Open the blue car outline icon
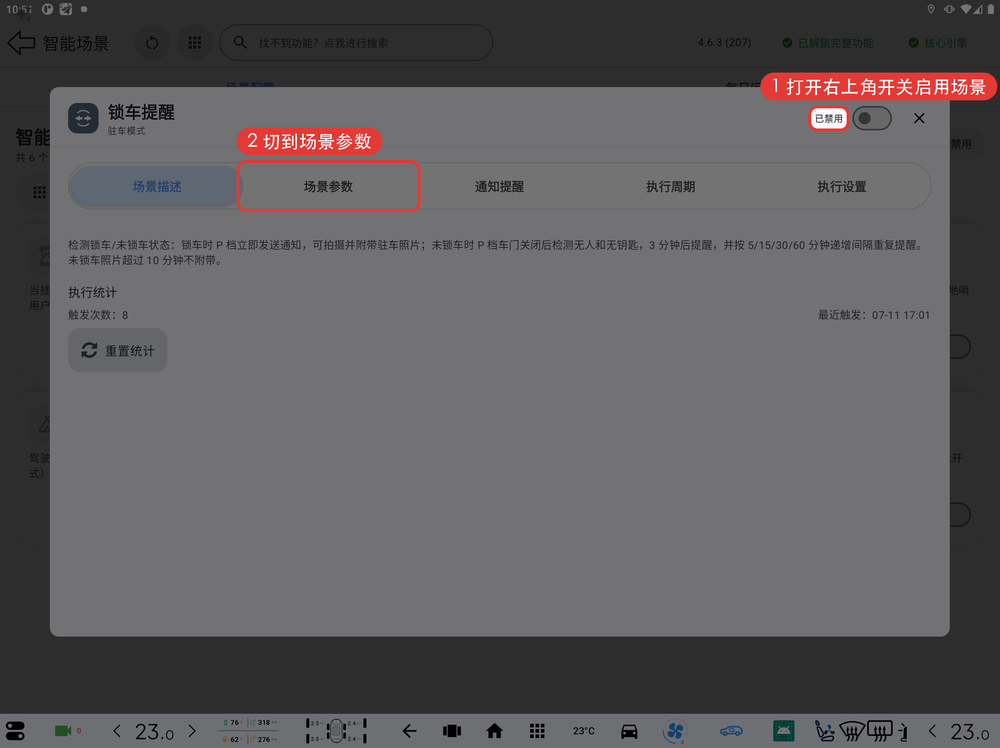 732,731
